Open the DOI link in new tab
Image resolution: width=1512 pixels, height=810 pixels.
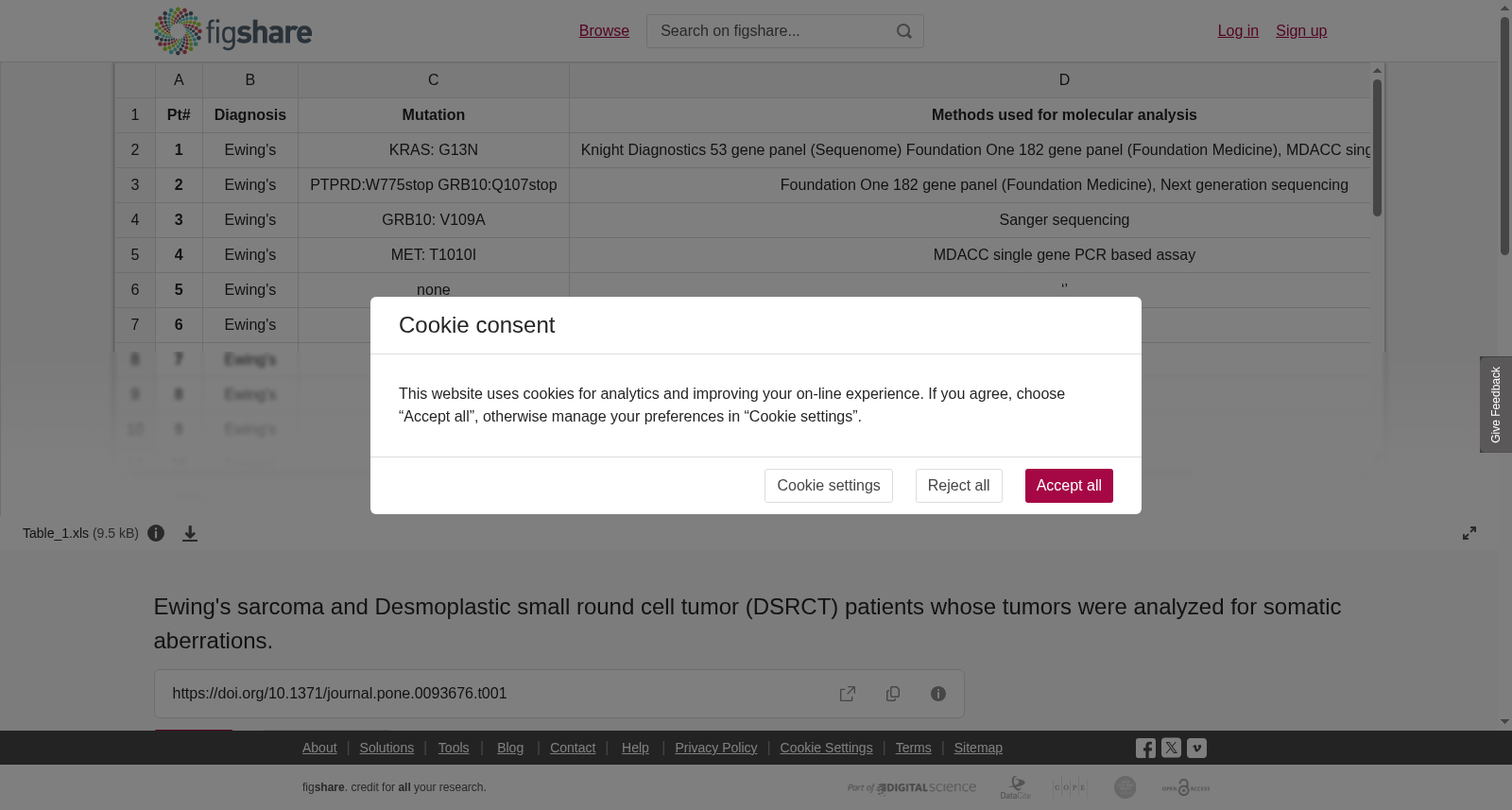coord(848,694)
